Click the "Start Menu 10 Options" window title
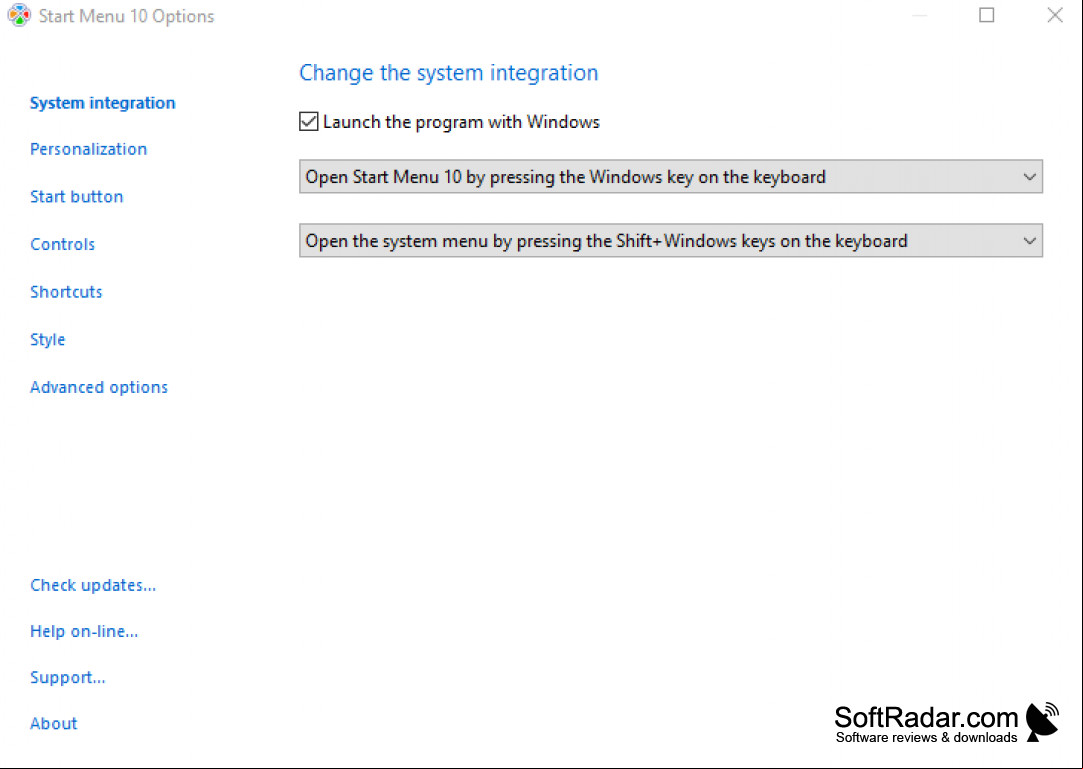 coord(126,16)
